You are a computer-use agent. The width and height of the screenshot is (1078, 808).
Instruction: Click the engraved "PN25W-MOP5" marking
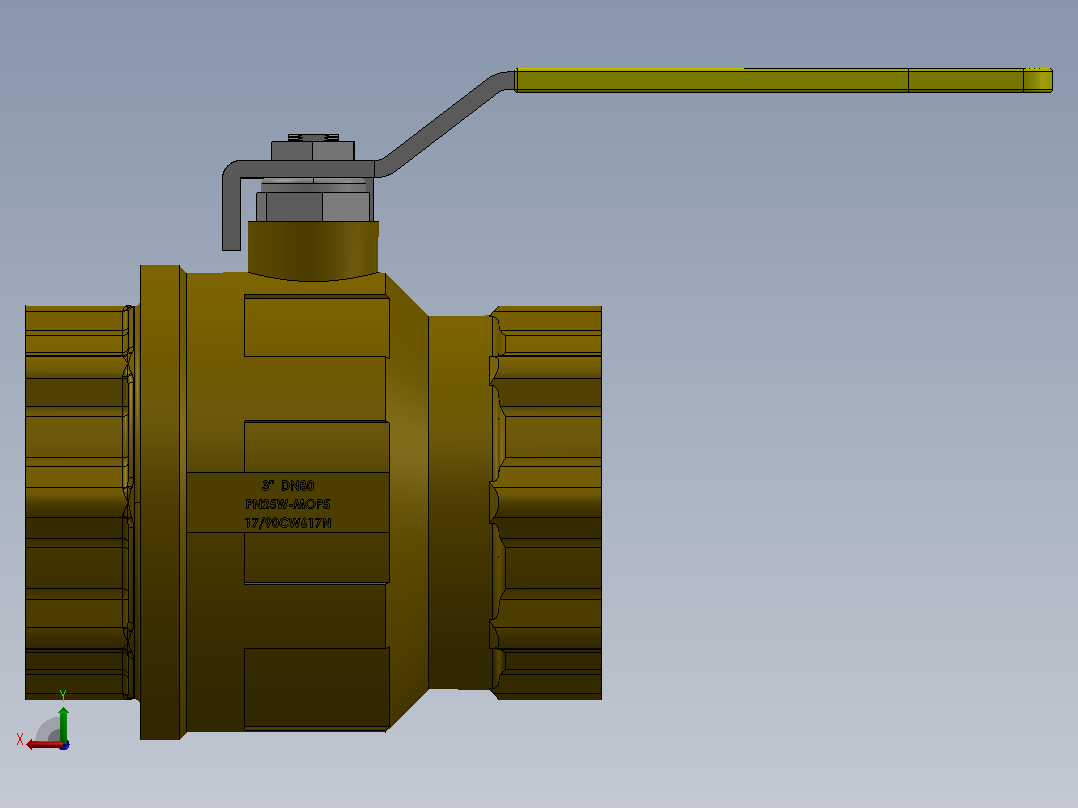[287, 504]
